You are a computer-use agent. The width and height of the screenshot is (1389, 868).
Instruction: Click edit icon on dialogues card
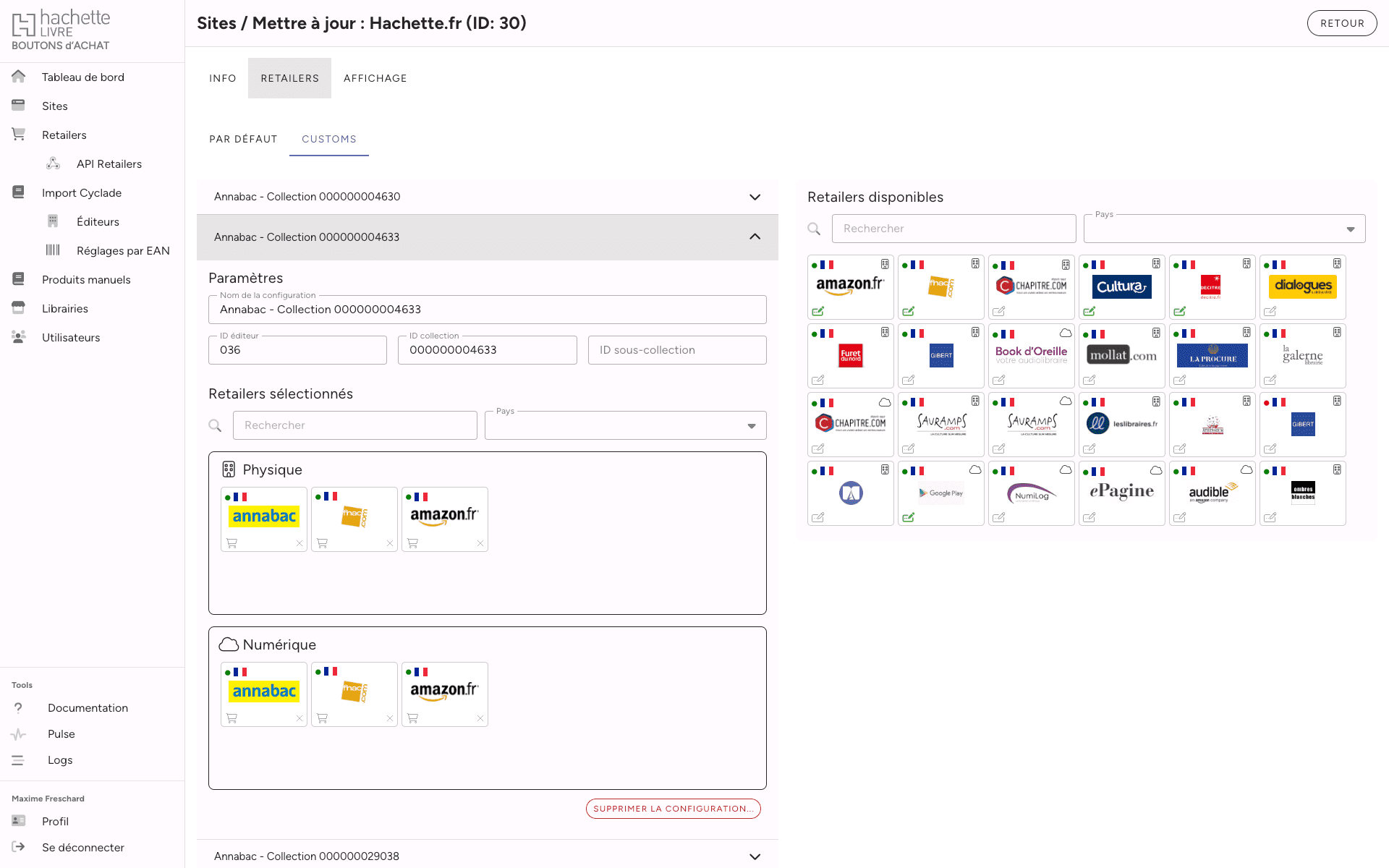click(x=1270, y=311)
